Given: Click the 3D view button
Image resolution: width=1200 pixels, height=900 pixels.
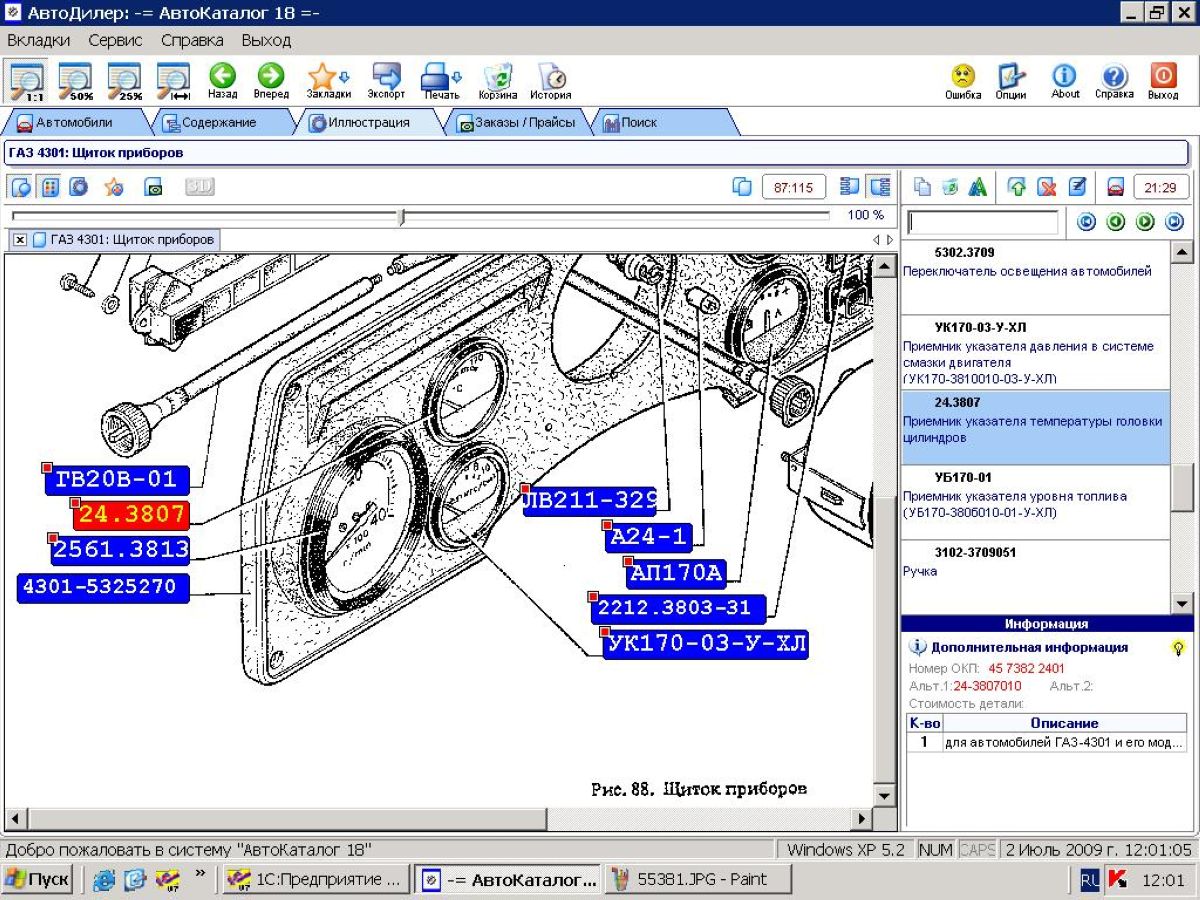Looking at the screenshot, I should coord(200,187).
